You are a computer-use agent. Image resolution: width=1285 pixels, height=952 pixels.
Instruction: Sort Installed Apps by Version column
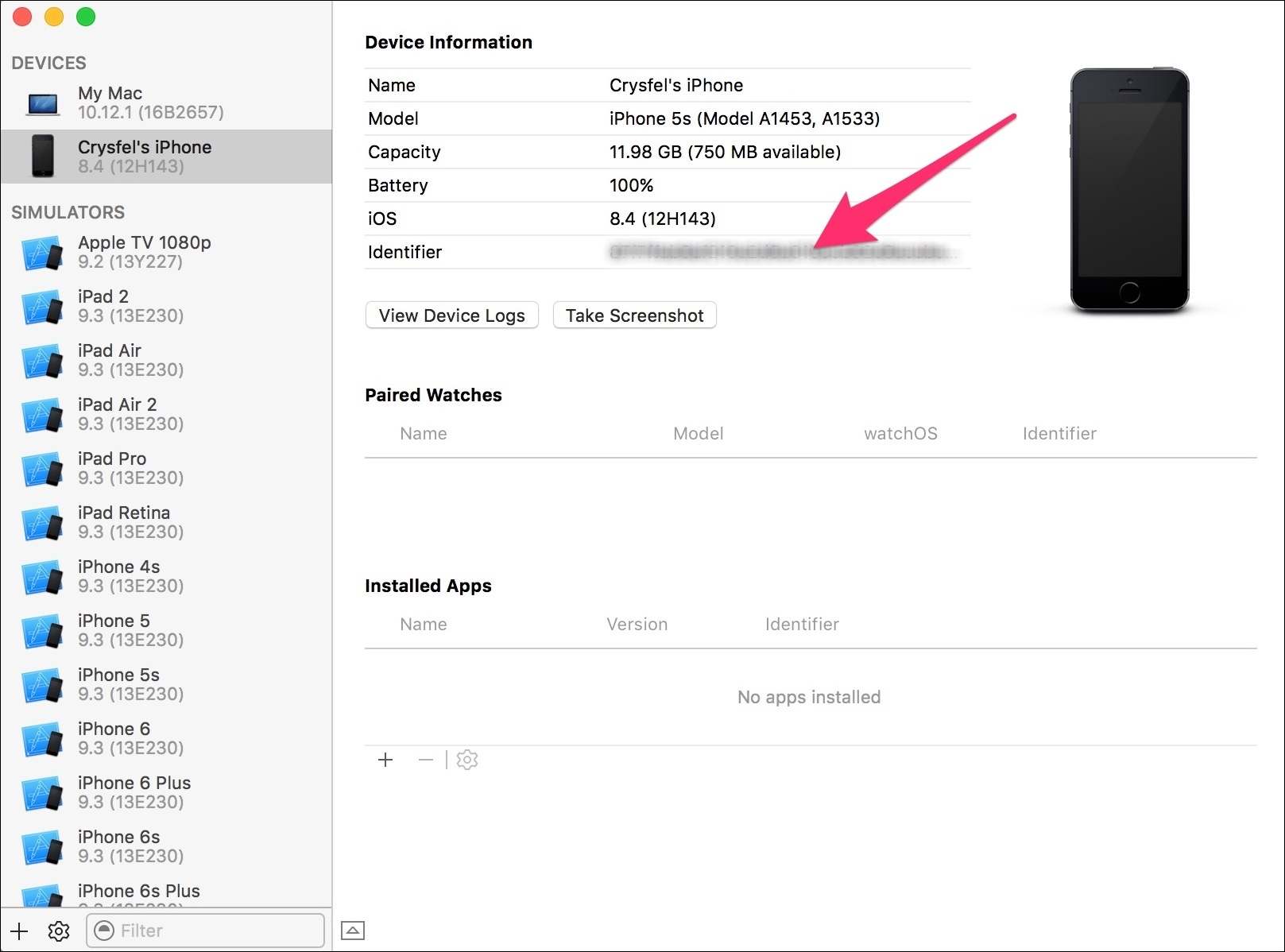pyautogui.click(x=637, y=624)
